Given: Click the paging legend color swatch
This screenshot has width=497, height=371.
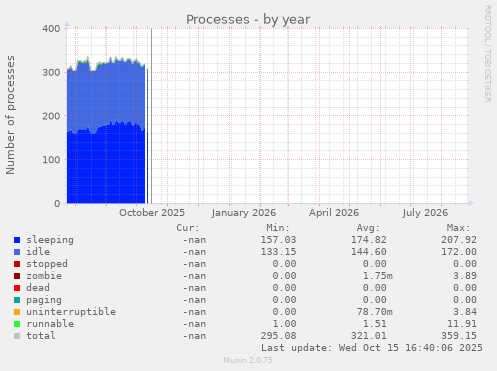Looking at the screenshot, I should tap(17, 300).
